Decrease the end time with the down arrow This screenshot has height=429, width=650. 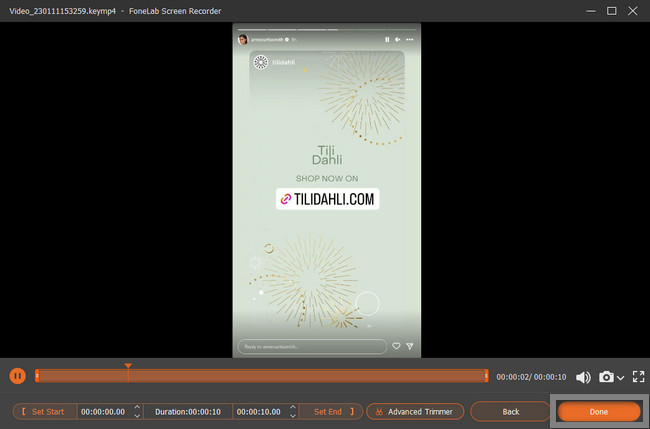click(293, 415)
